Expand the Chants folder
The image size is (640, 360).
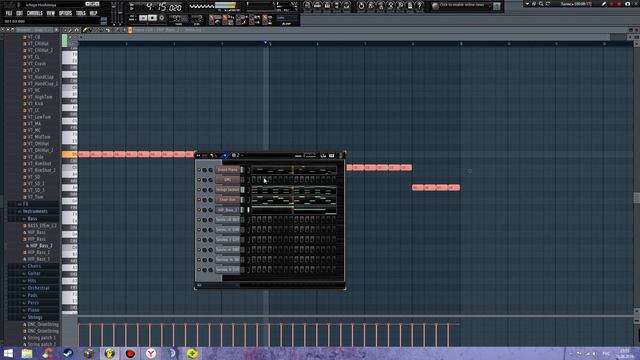pyautogui.click(x=34, y=266)
